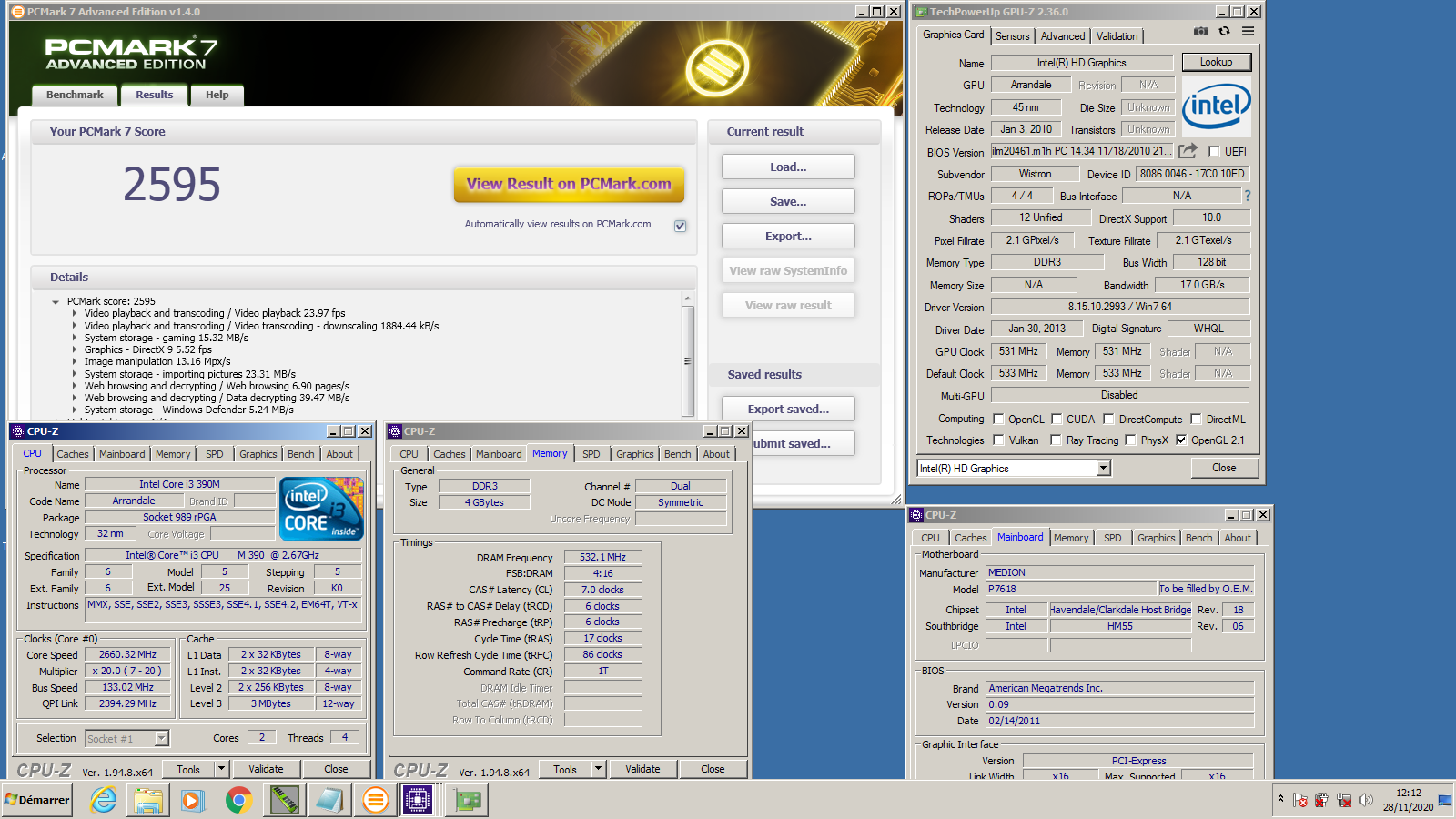Click the Démarrer start button

pos(37,800)
